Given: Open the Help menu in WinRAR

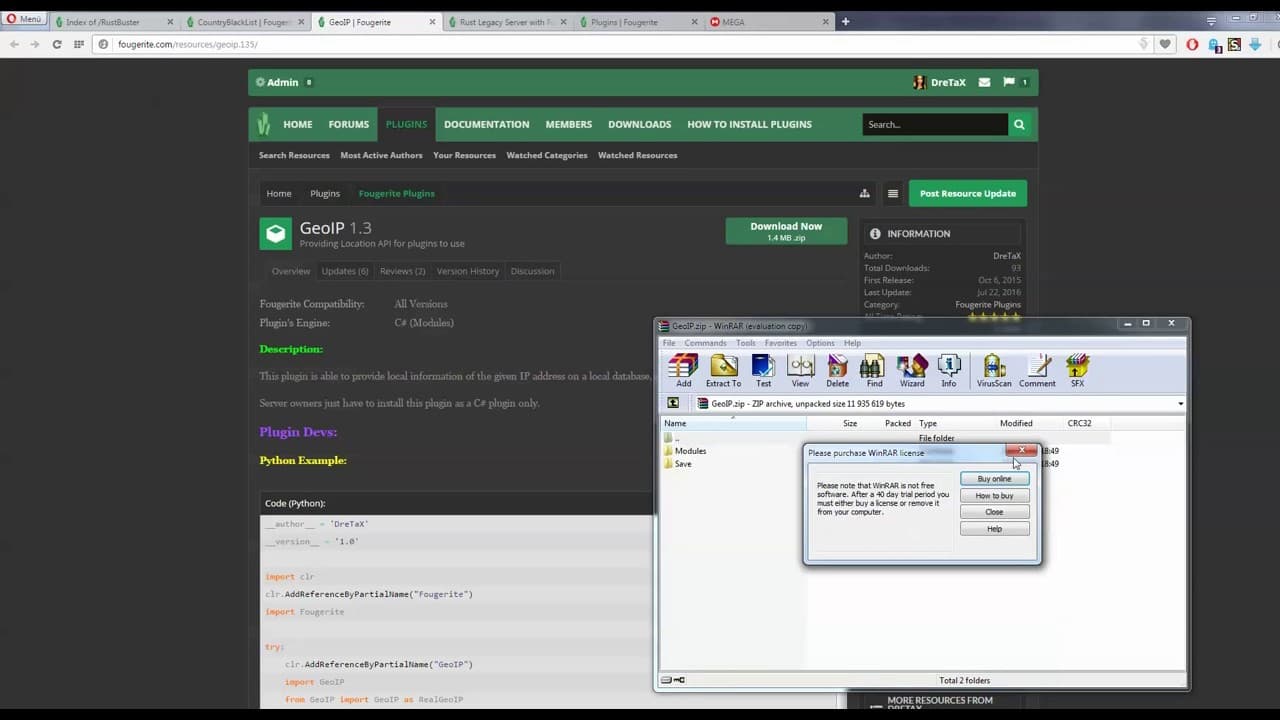Looking at the screenshot, I should 852,343.
